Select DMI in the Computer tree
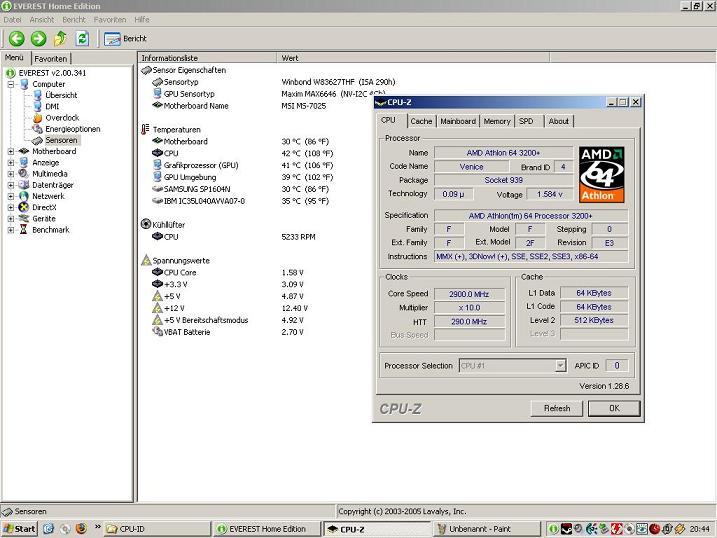This screenshot has height=538, width=717. click(x=52, y=107)
